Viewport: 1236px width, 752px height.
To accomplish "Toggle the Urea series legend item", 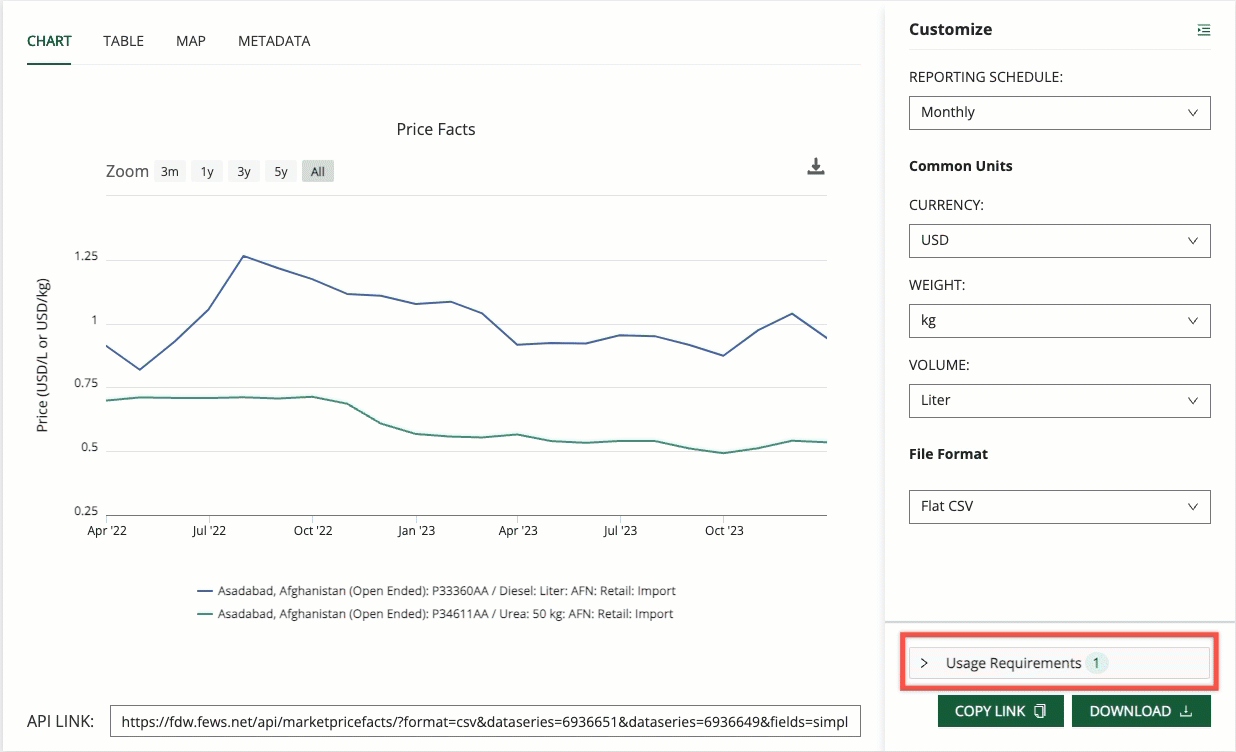I will tap(445, 614).
